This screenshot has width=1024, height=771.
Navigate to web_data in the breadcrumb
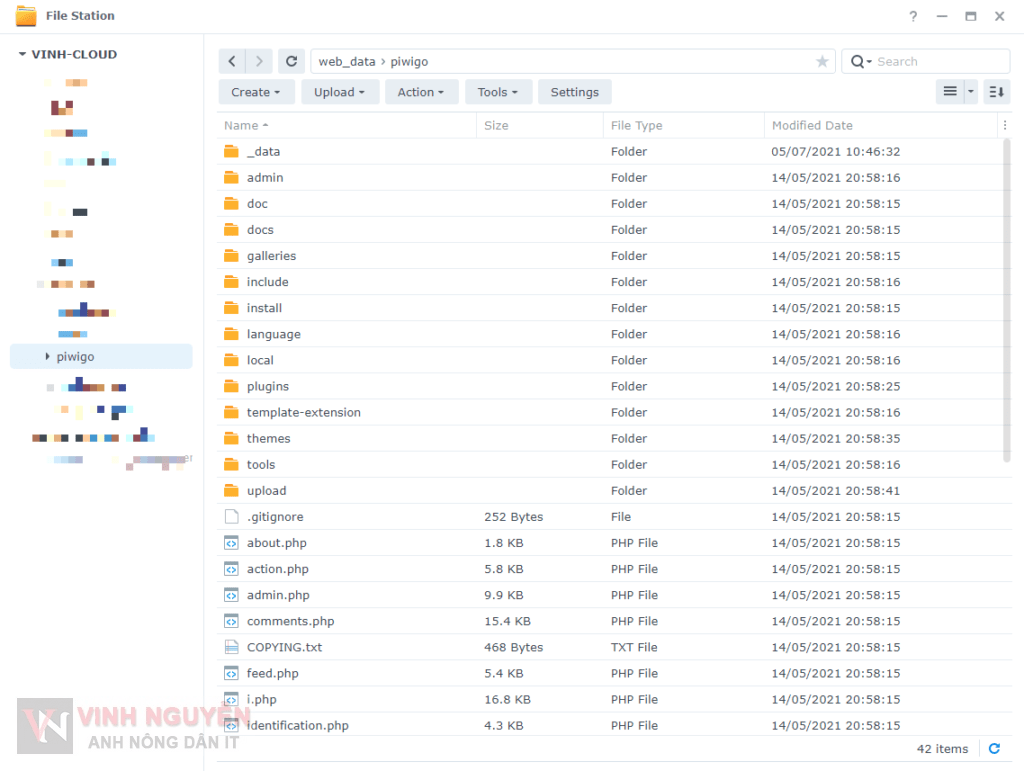pos(345,61)
